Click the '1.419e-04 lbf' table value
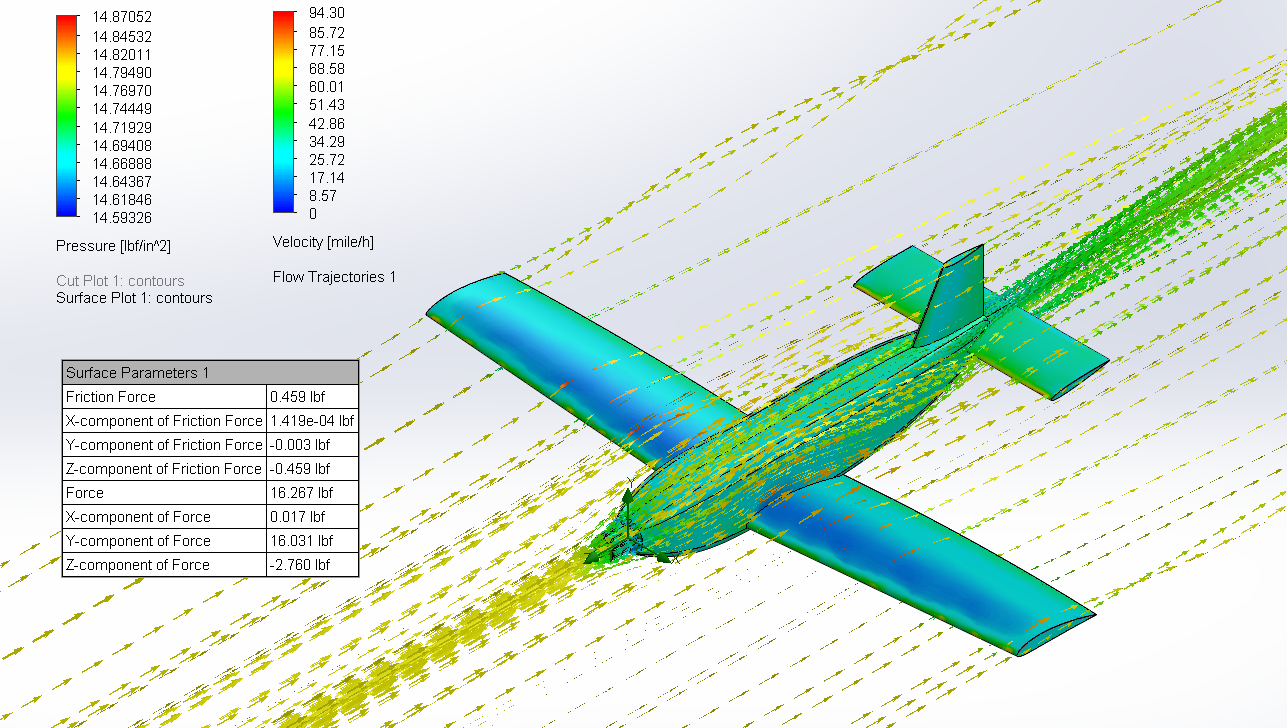Image resolution: width=1287 pixels, height=728 pixels. [312, 421]
